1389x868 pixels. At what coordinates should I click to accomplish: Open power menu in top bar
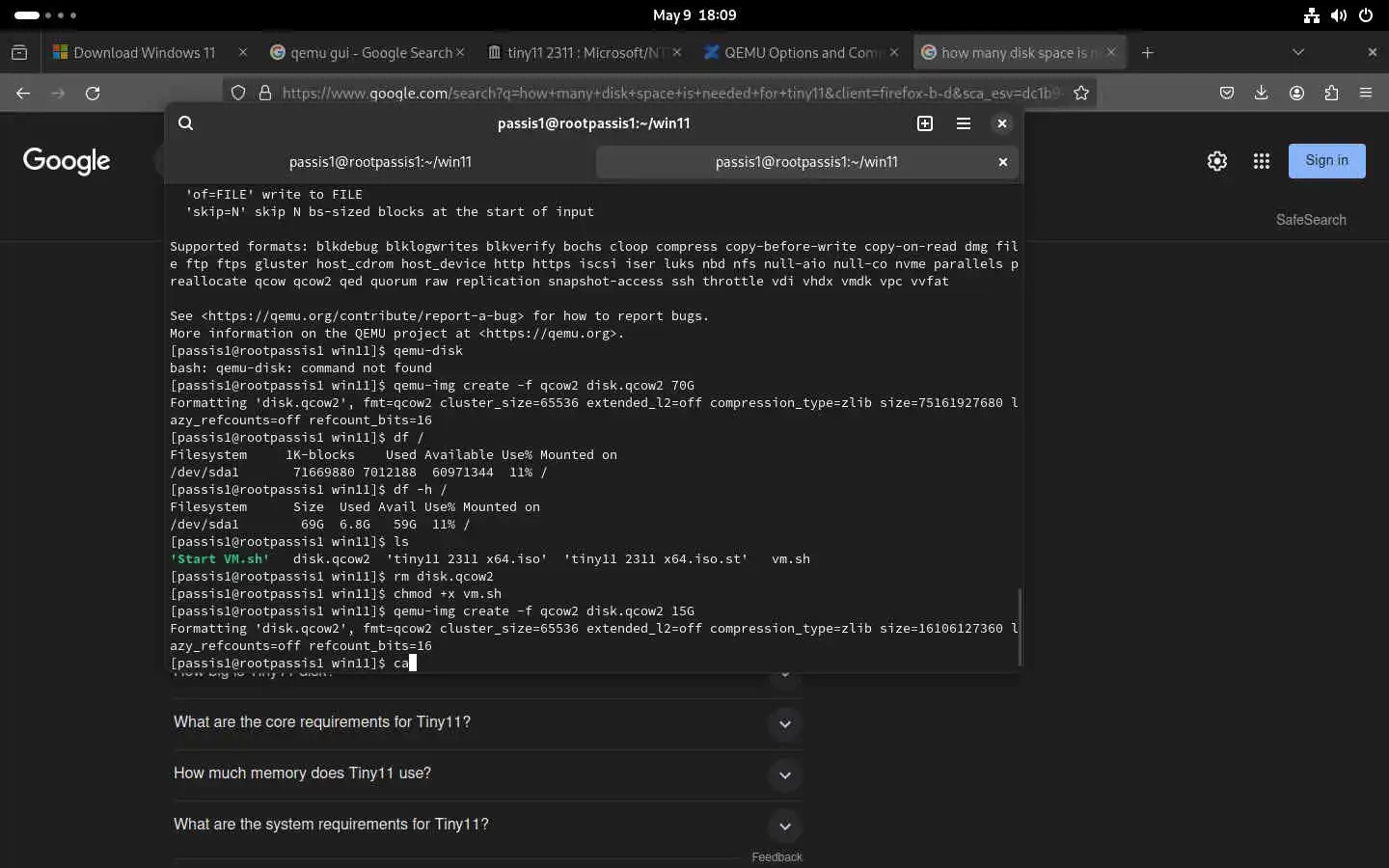[1366, 15]
